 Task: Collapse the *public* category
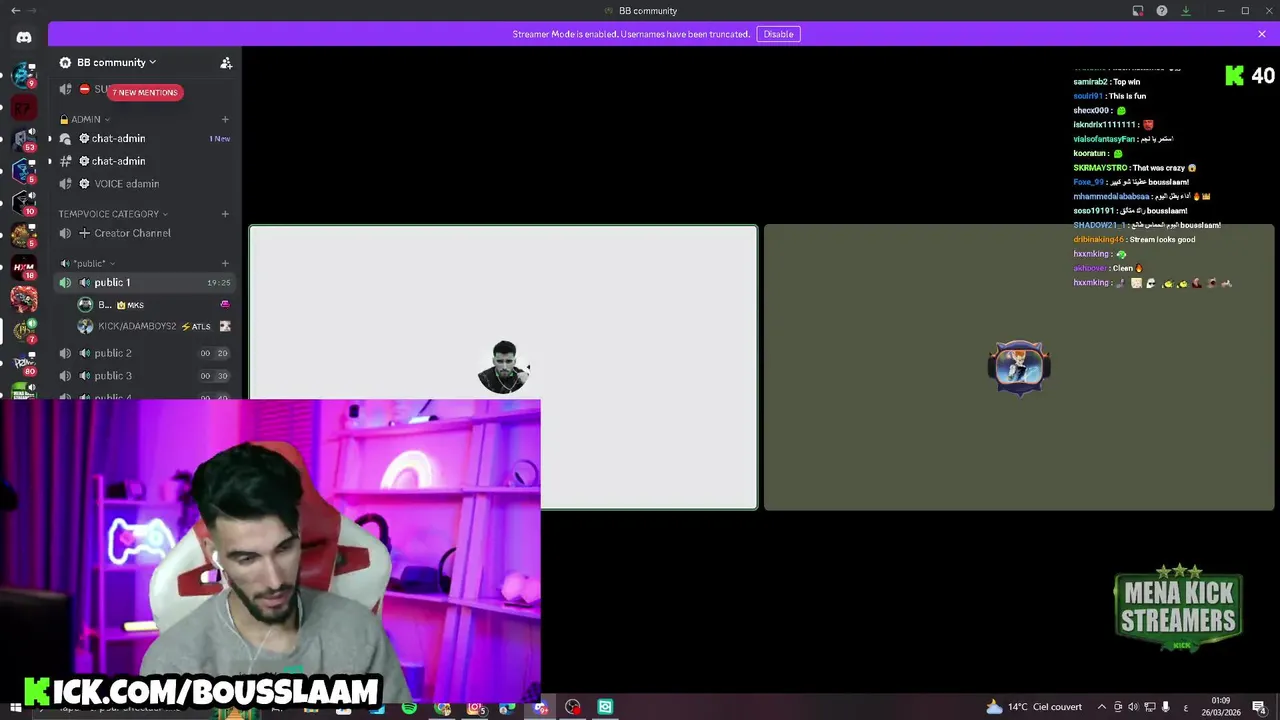(88, 264)
